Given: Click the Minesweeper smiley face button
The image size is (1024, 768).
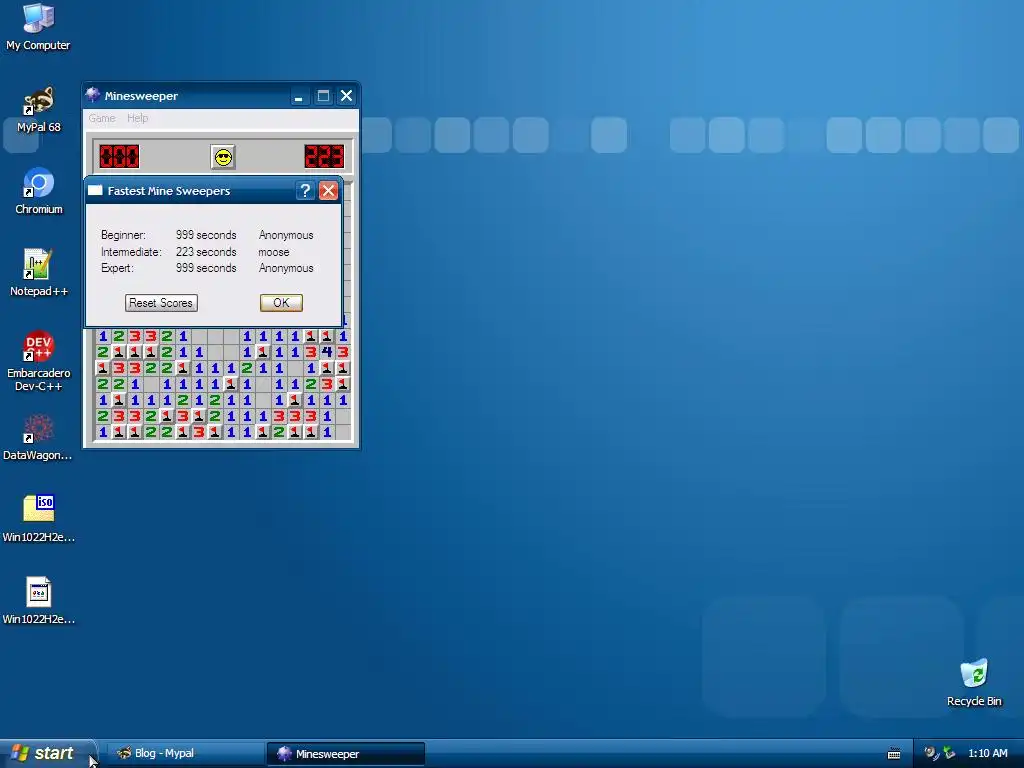Looking at the screenshot, I should click(x=223, y=157).
